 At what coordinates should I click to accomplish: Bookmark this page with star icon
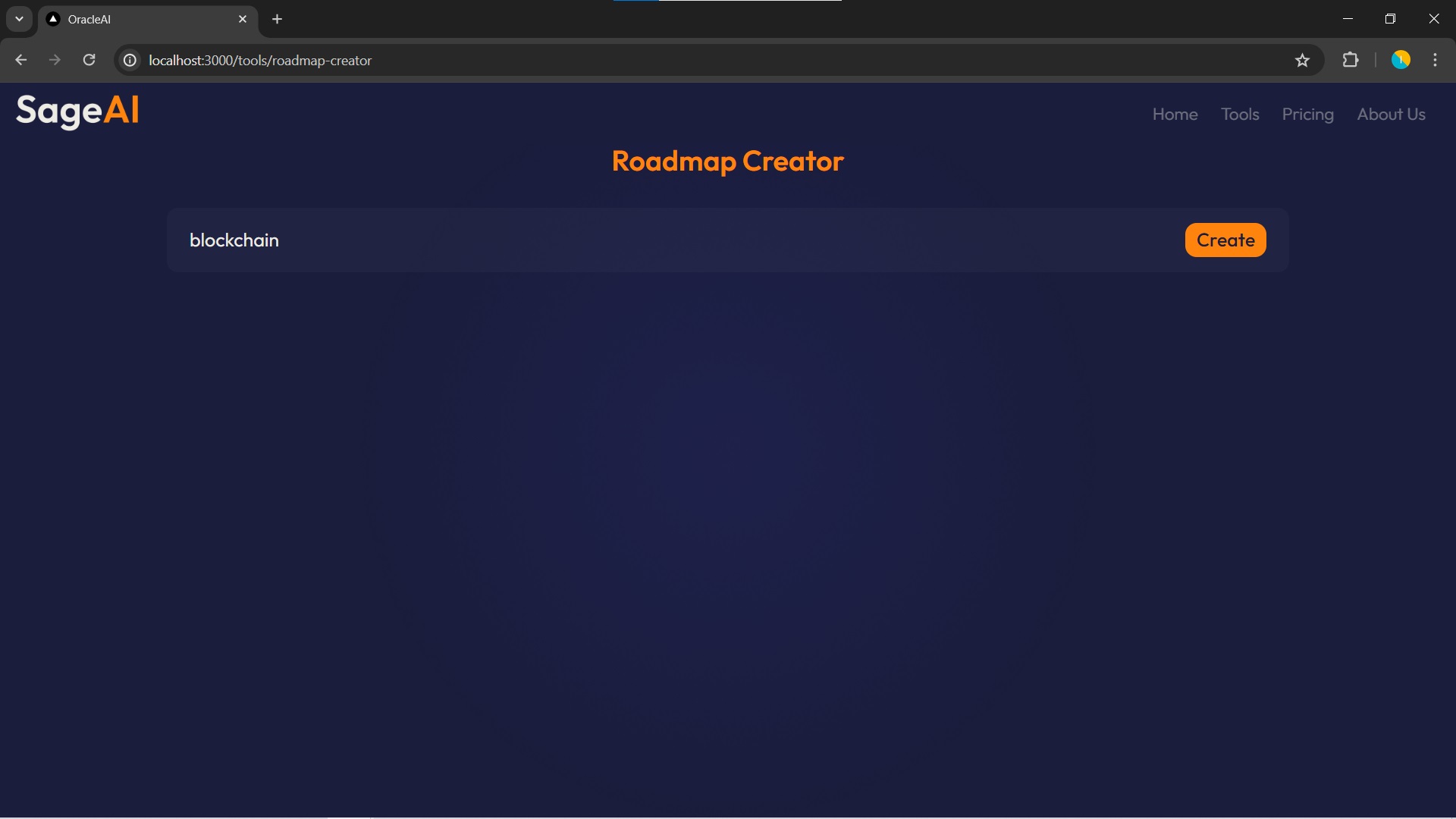[1302, 60]
